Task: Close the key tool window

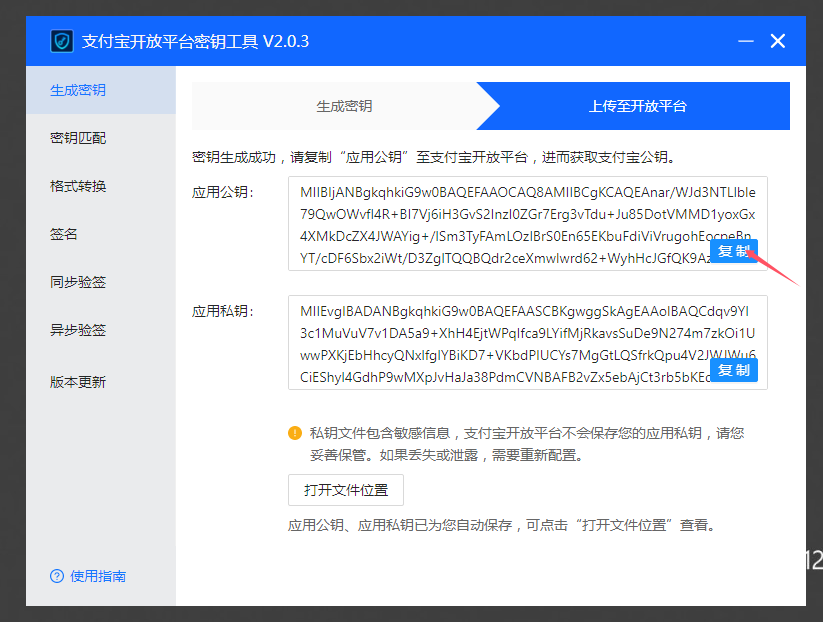Action: tap(778, 41)
